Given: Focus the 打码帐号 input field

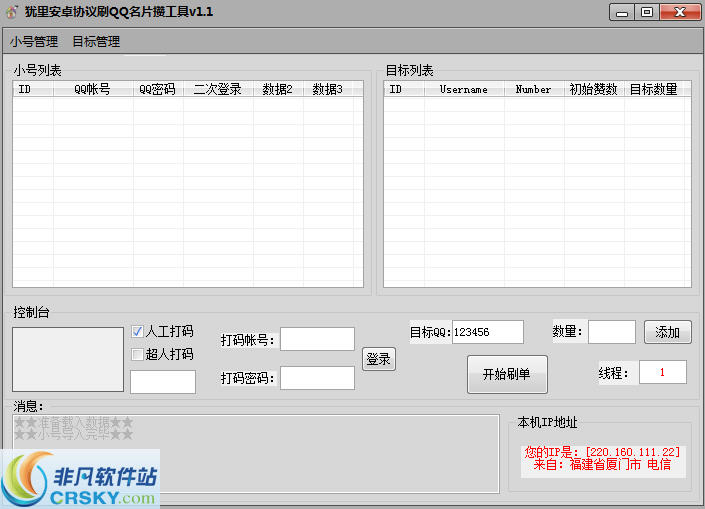Looking at the screenshot, I should [317, 340].
